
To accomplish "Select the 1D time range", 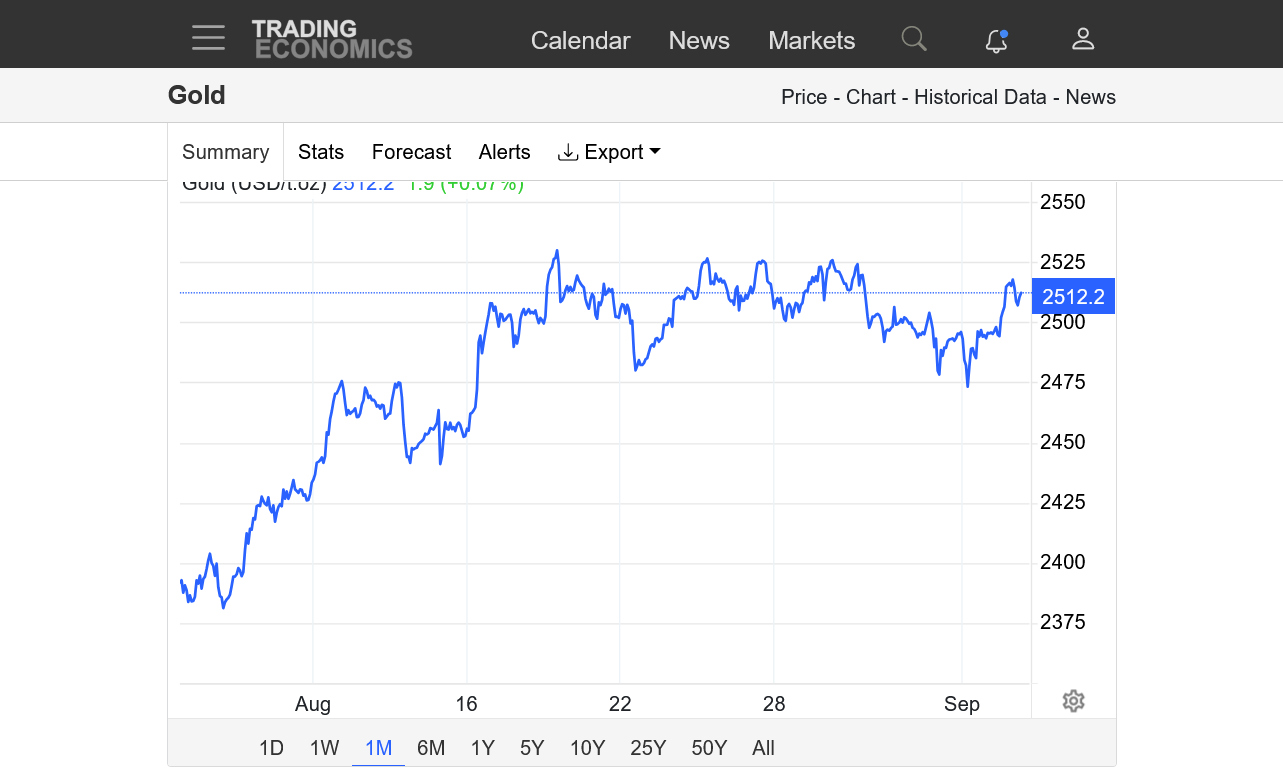I will point(271,748).
